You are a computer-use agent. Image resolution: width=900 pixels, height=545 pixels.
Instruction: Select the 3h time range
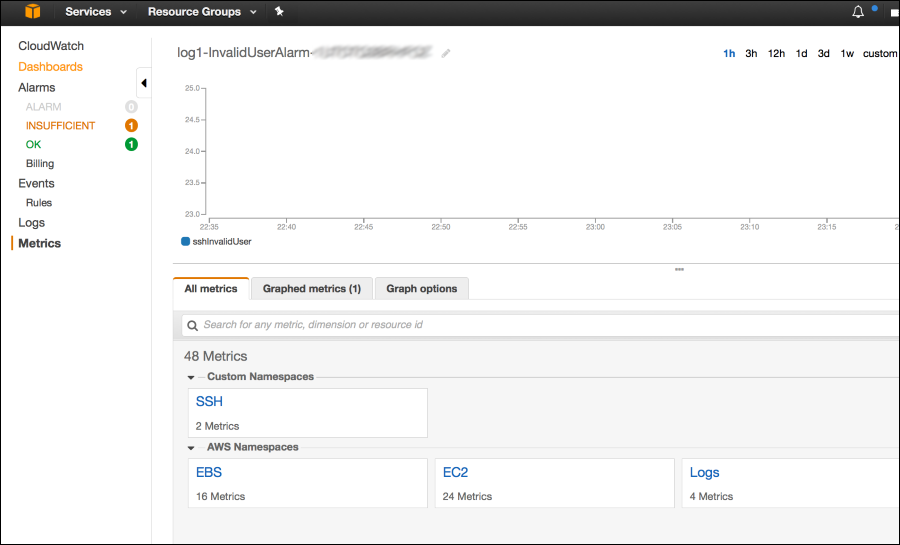(x=751, y=53)
